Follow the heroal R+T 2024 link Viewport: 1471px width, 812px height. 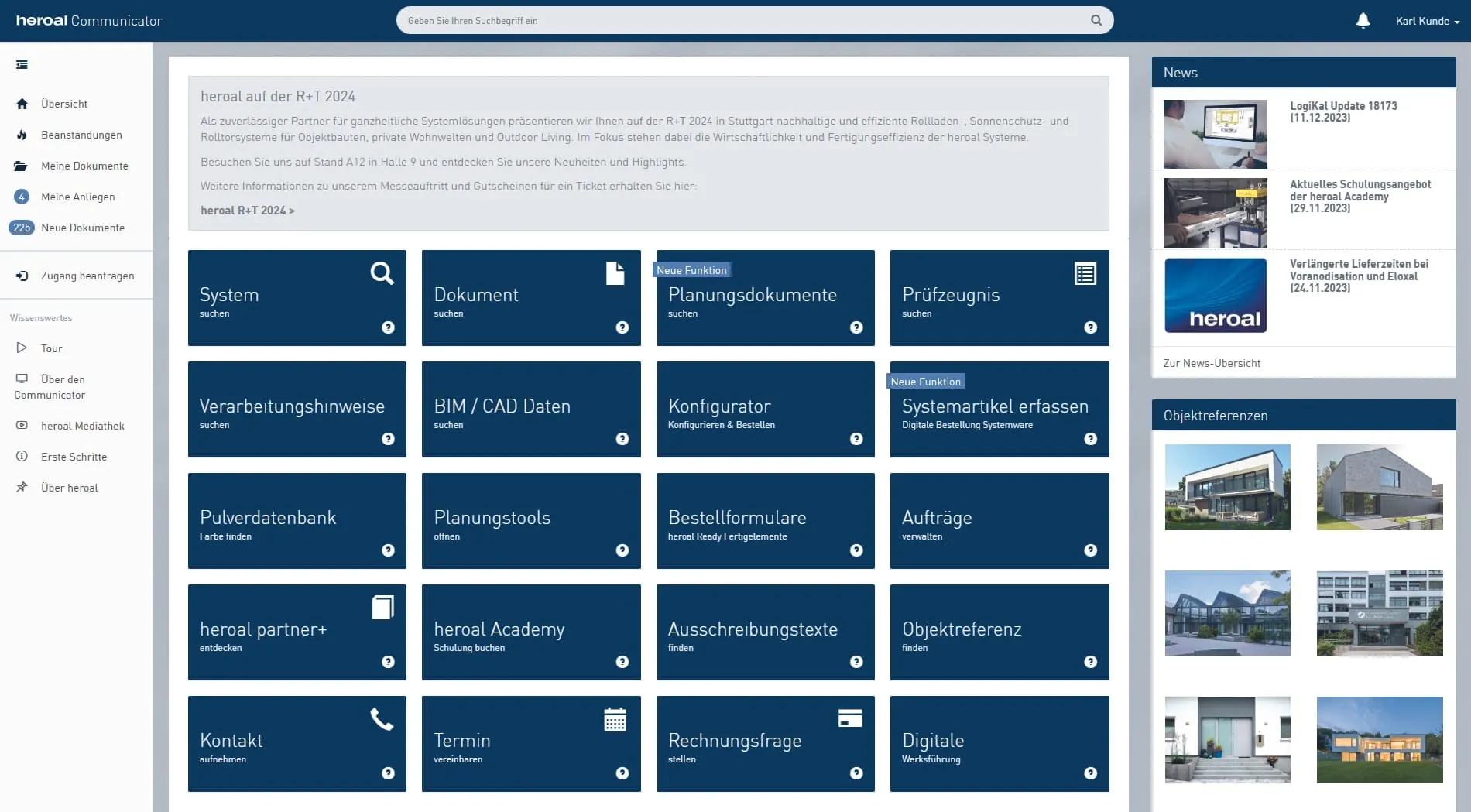click(x=247, y=211)
